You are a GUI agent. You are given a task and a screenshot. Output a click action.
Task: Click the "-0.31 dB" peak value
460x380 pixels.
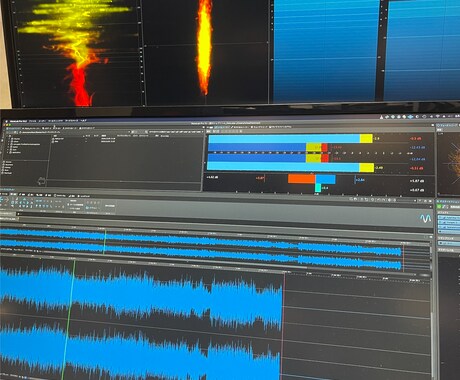[x=417, y=168]
